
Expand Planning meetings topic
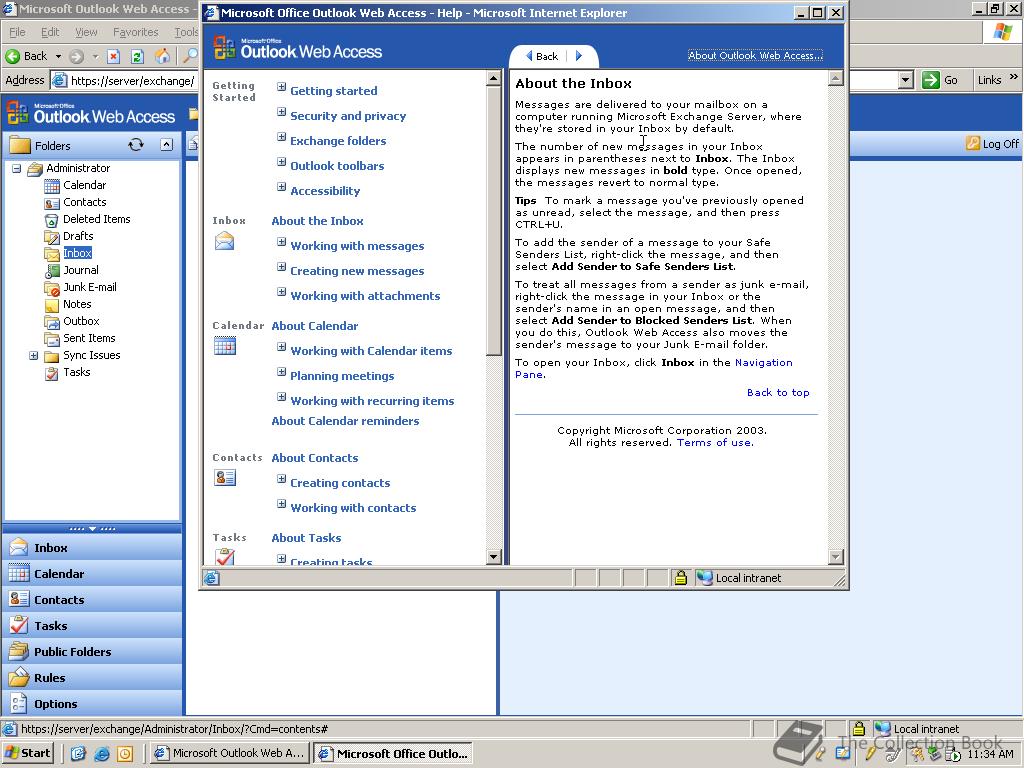click(281, 372)
